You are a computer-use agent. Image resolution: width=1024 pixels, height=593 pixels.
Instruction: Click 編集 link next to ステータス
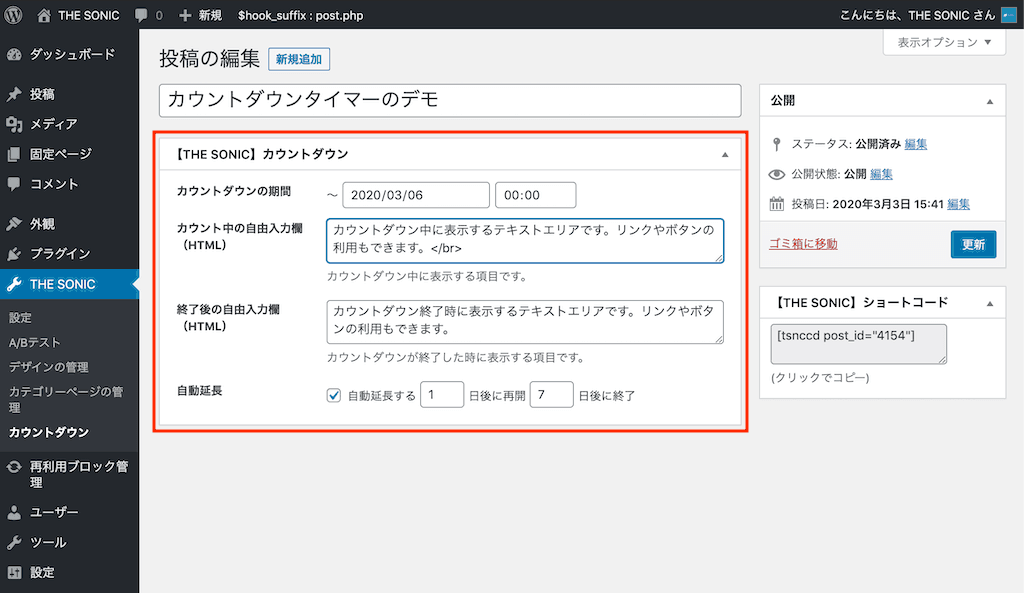pyautogui.click(x=916, y=144)
